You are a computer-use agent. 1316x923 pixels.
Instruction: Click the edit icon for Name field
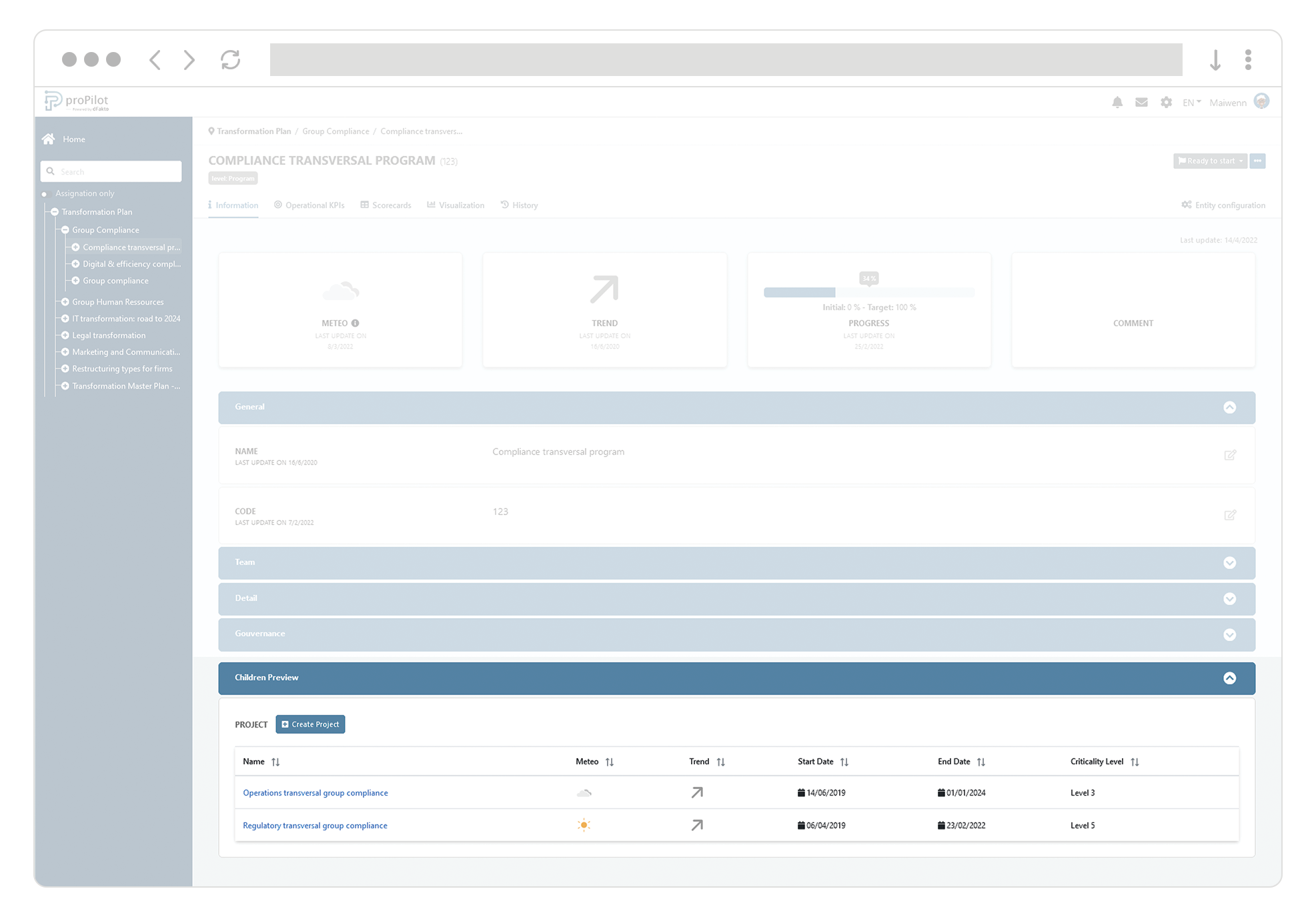pyautogui.click(x=1230, y=455)
